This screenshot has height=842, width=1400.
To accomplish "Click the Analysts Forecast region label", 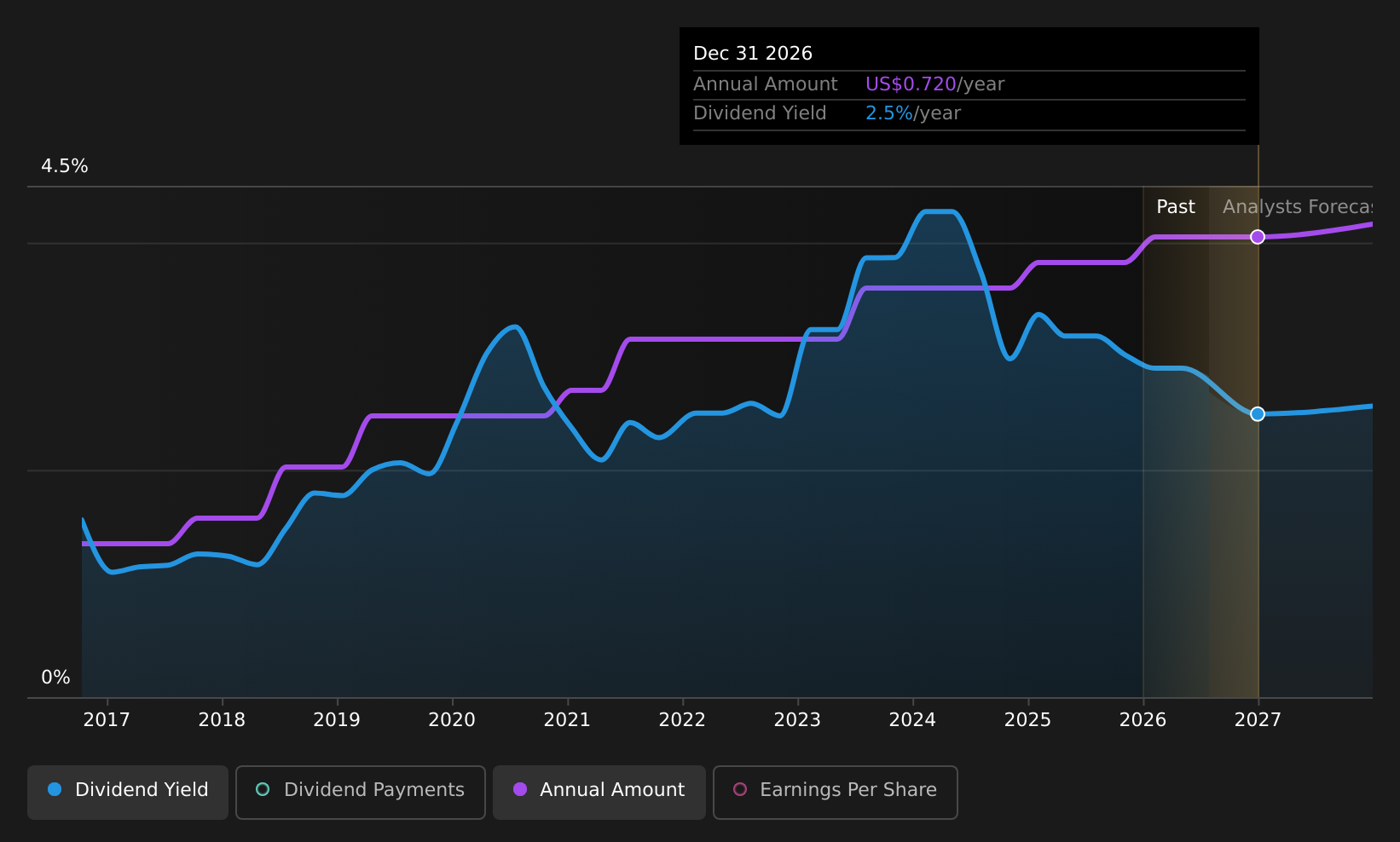I will (x=1298, y=207).
